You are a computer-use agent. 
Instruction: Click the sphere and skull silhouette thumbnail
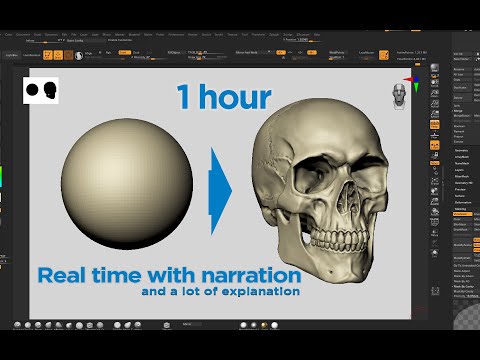coord(41,90)
